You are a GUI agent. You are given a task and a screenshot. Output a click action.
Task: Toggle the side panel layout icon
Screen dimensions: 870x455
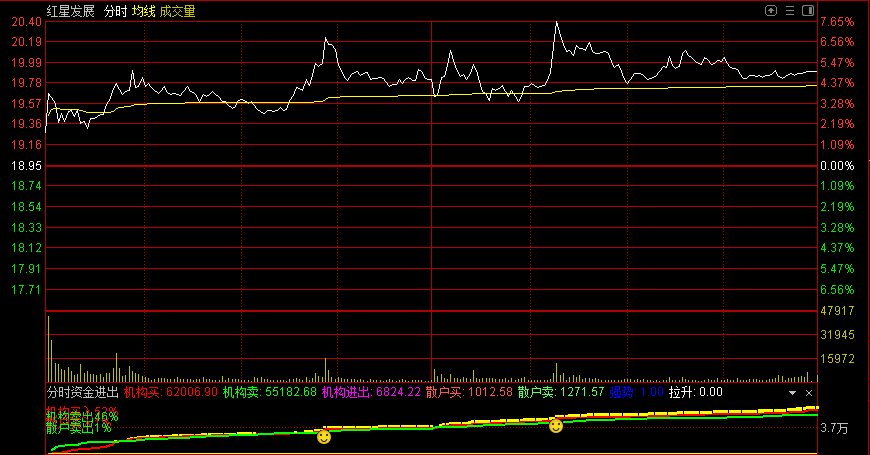[x=807, y=11]
